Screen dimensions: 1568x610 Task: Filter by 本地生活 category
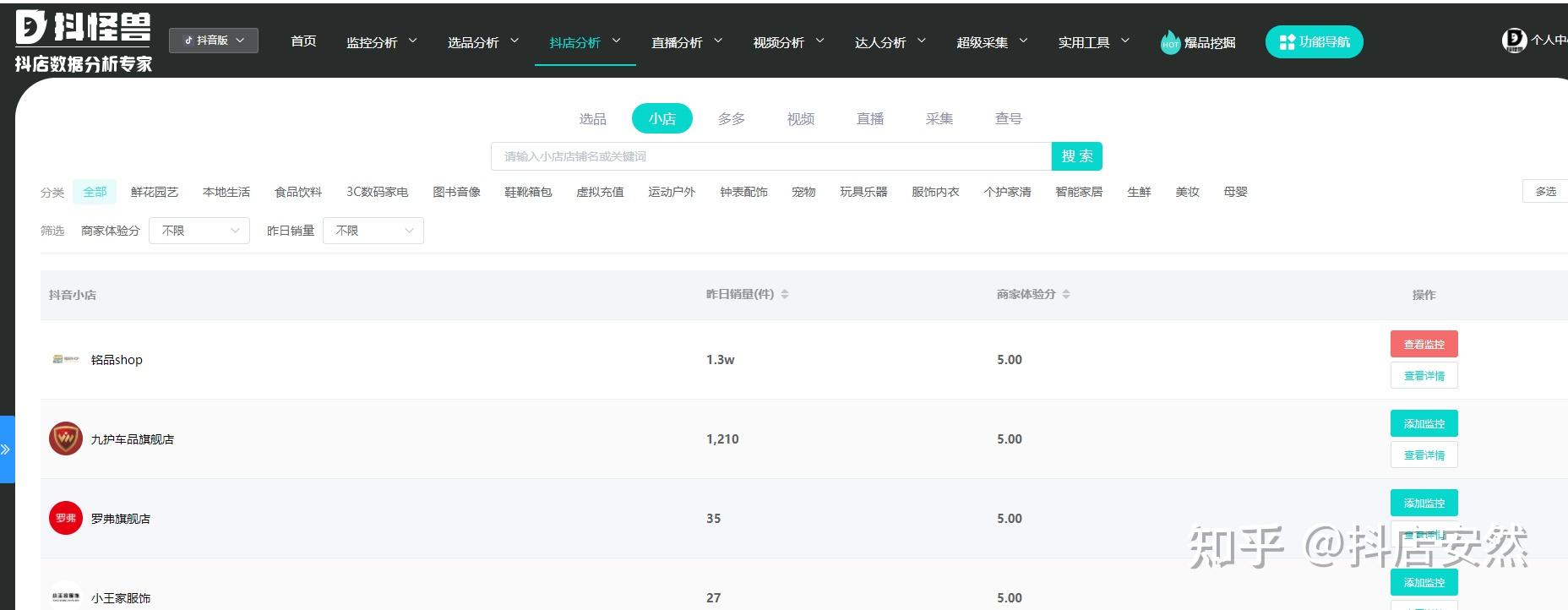click(x=226, y=192)
